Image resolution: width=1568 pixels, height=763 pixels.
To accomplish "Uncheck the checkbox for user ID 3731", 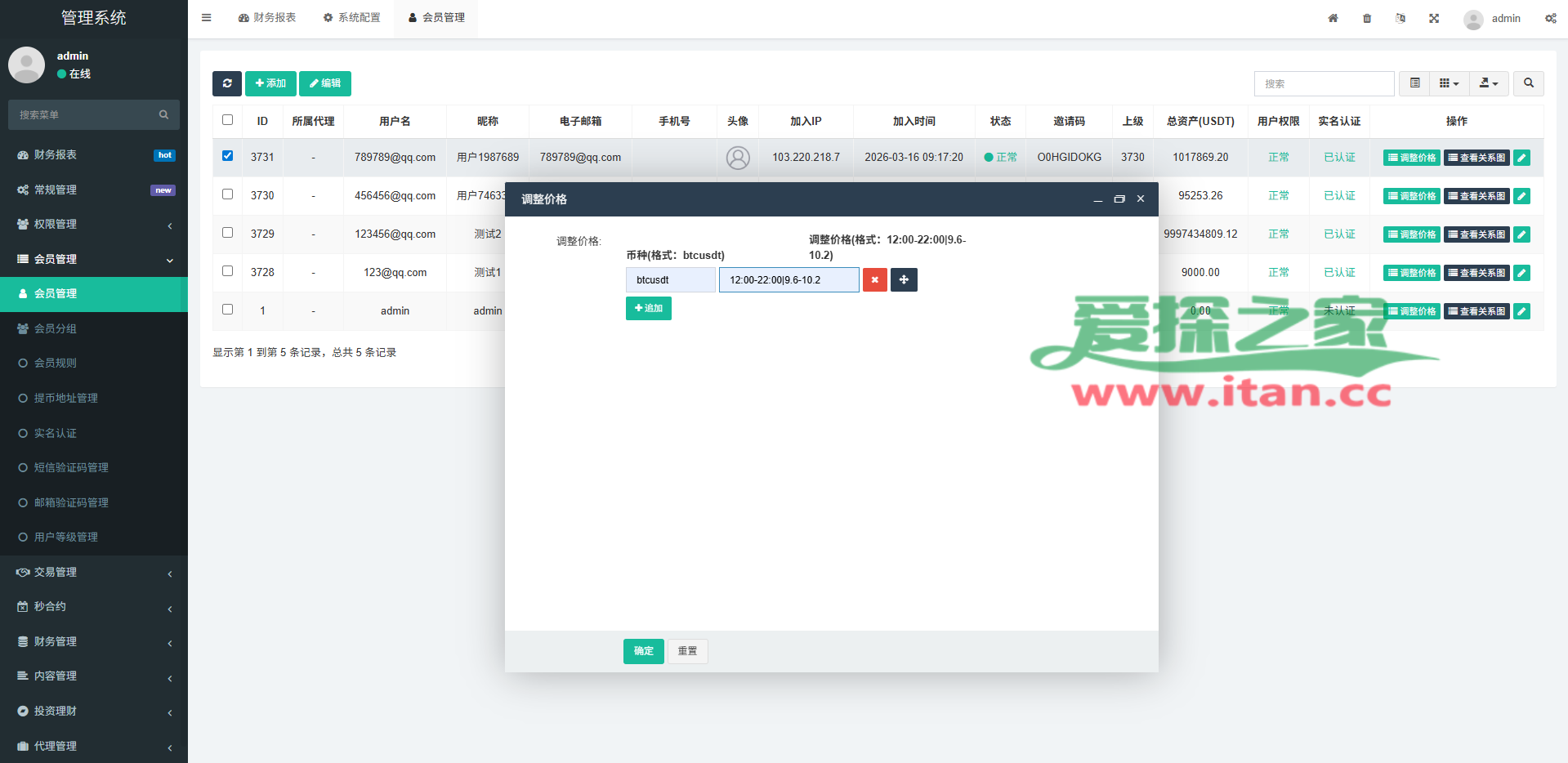I will click(x=228, y=156).
